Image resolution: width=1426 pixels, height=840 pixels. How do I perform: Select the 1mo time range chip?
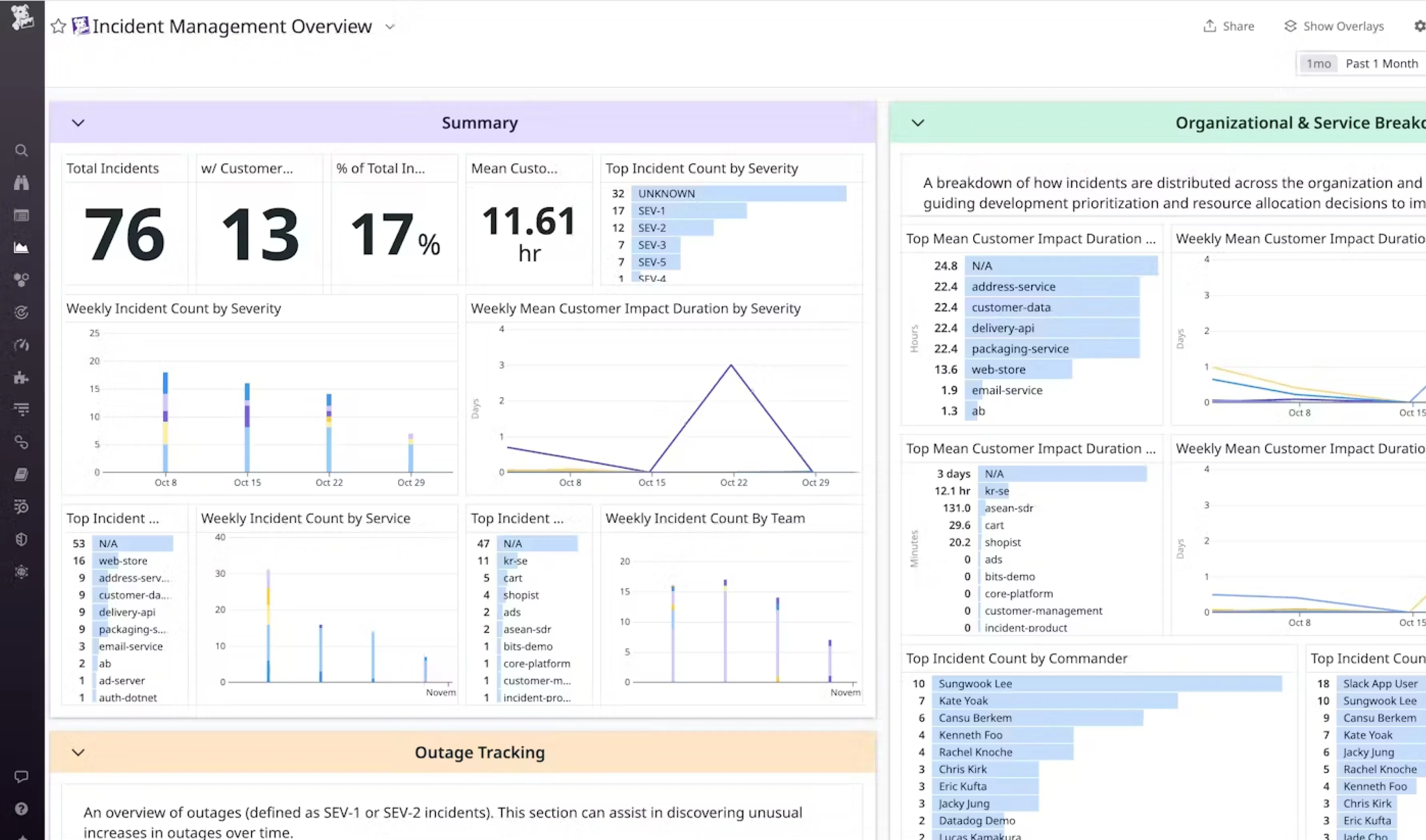[1318, 64]
